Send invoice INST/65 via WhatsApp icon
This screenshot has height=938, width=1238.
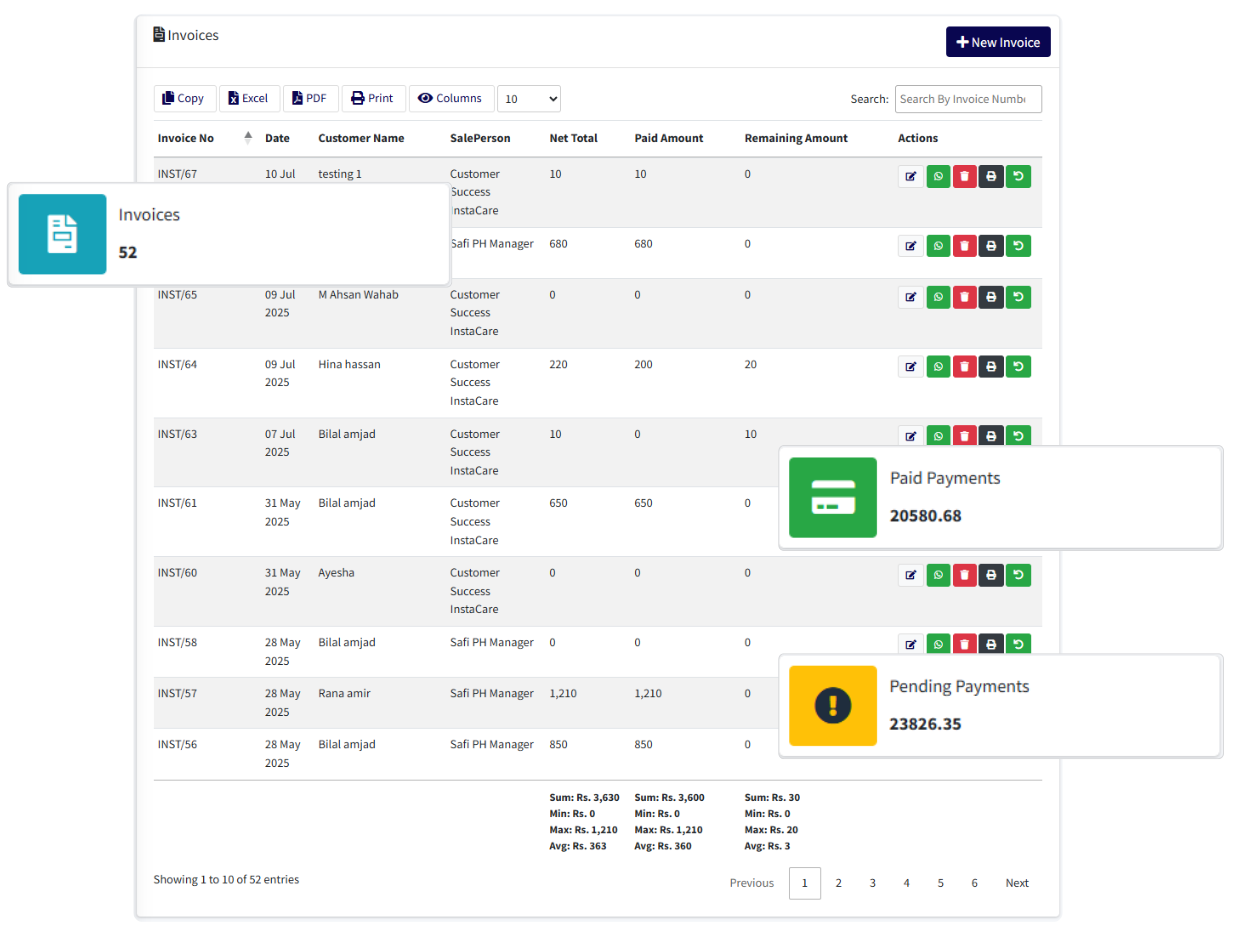938,297
